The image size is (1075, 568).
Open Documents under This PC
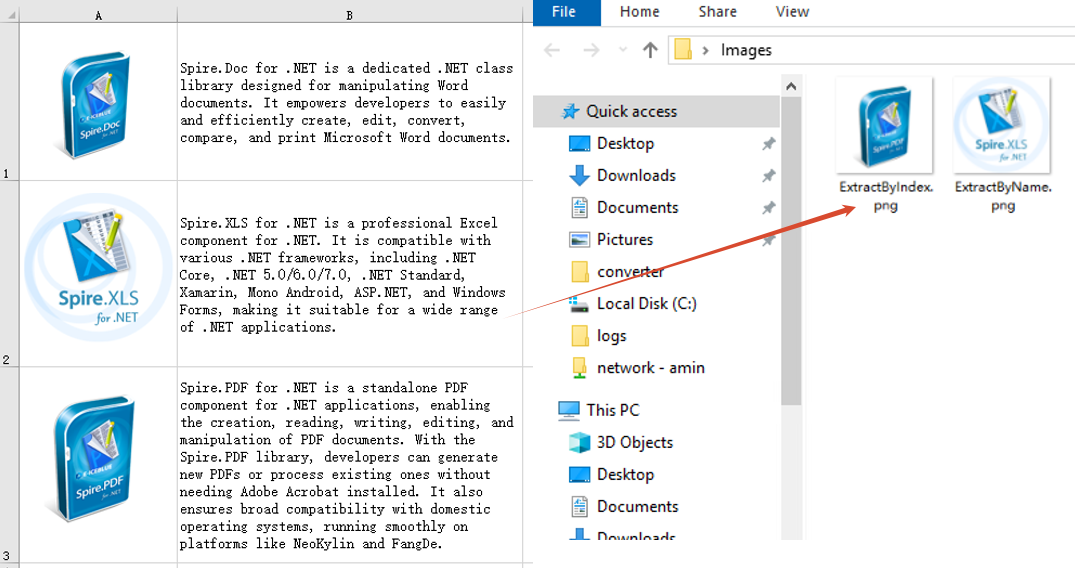coord(637,507)
